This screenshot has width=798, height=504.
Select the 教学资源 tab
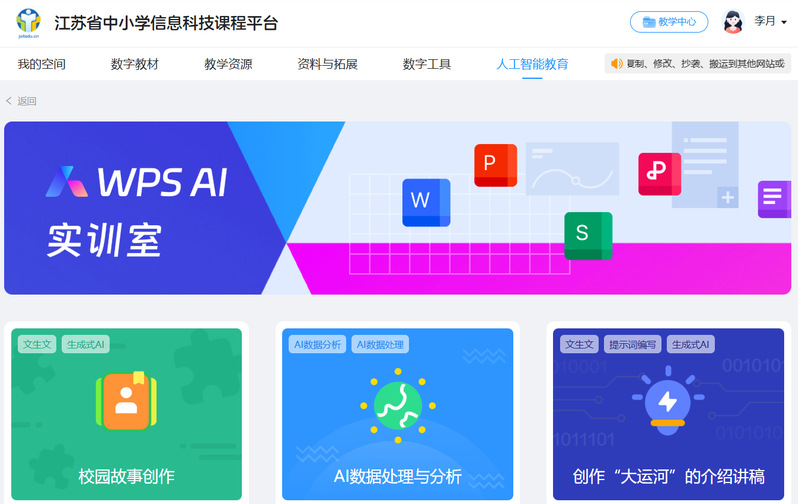(x=228, y=64)
